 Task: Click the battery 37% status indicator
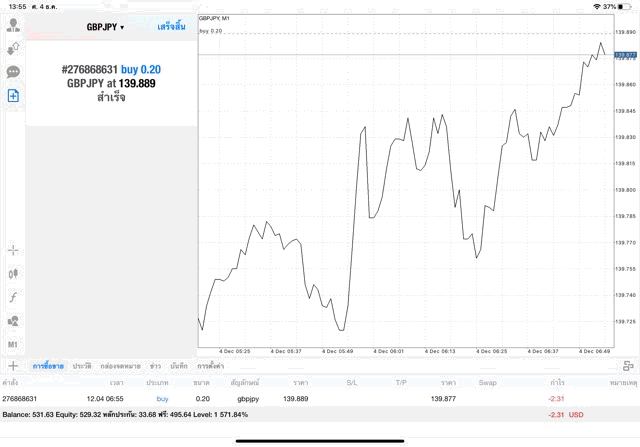tap(617, 7)
